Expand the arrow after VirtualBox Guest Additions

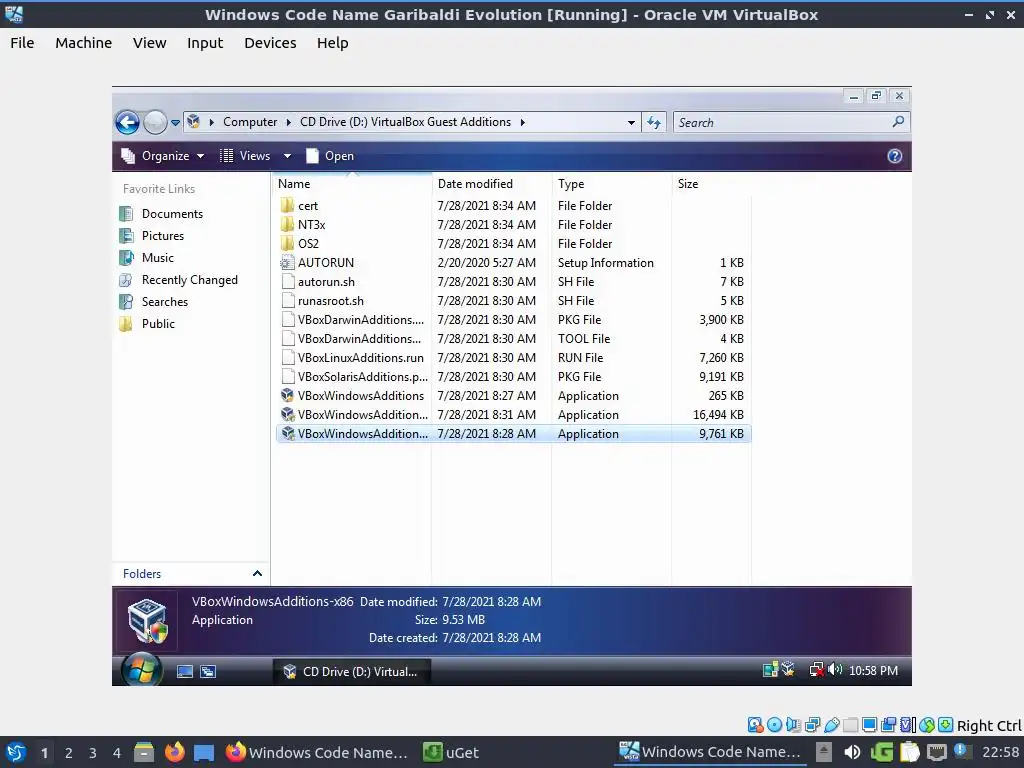[x=522, y=122]
